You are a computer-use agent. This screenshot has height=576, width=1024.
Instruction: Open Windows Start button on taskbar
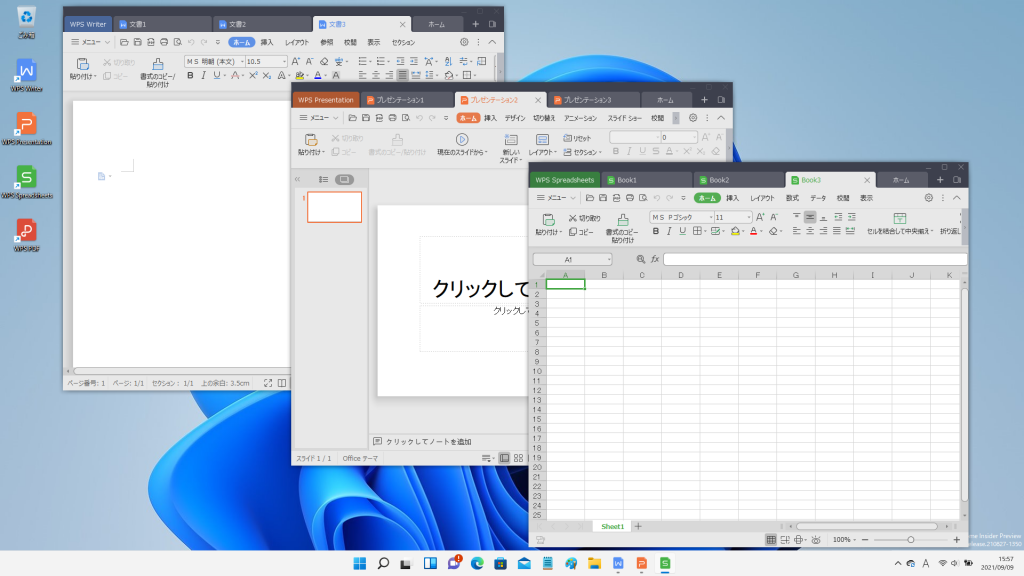click(x=360, y=564)
